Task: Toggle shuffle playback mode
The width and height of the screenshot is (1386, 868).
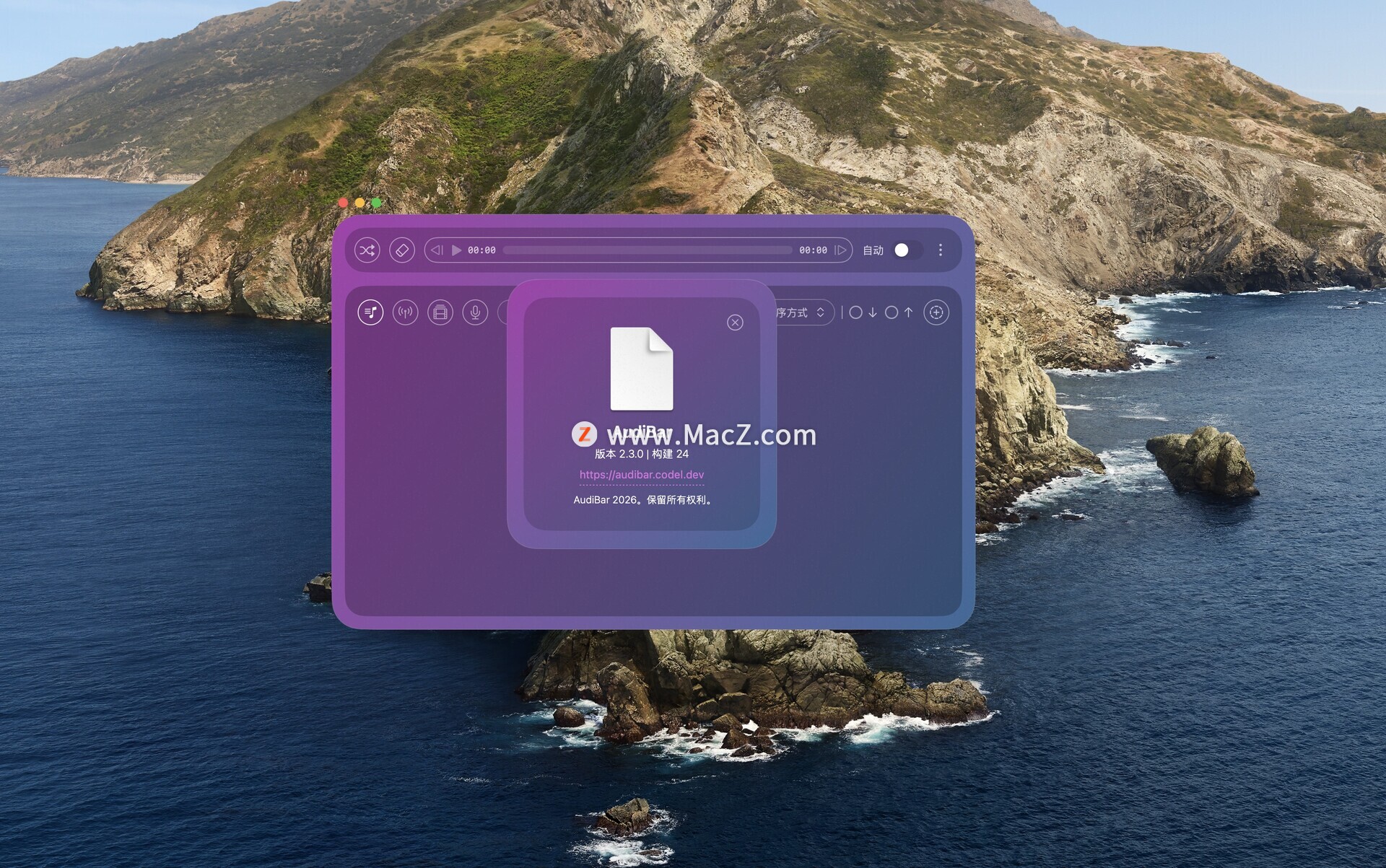Action: coord(367,250)
